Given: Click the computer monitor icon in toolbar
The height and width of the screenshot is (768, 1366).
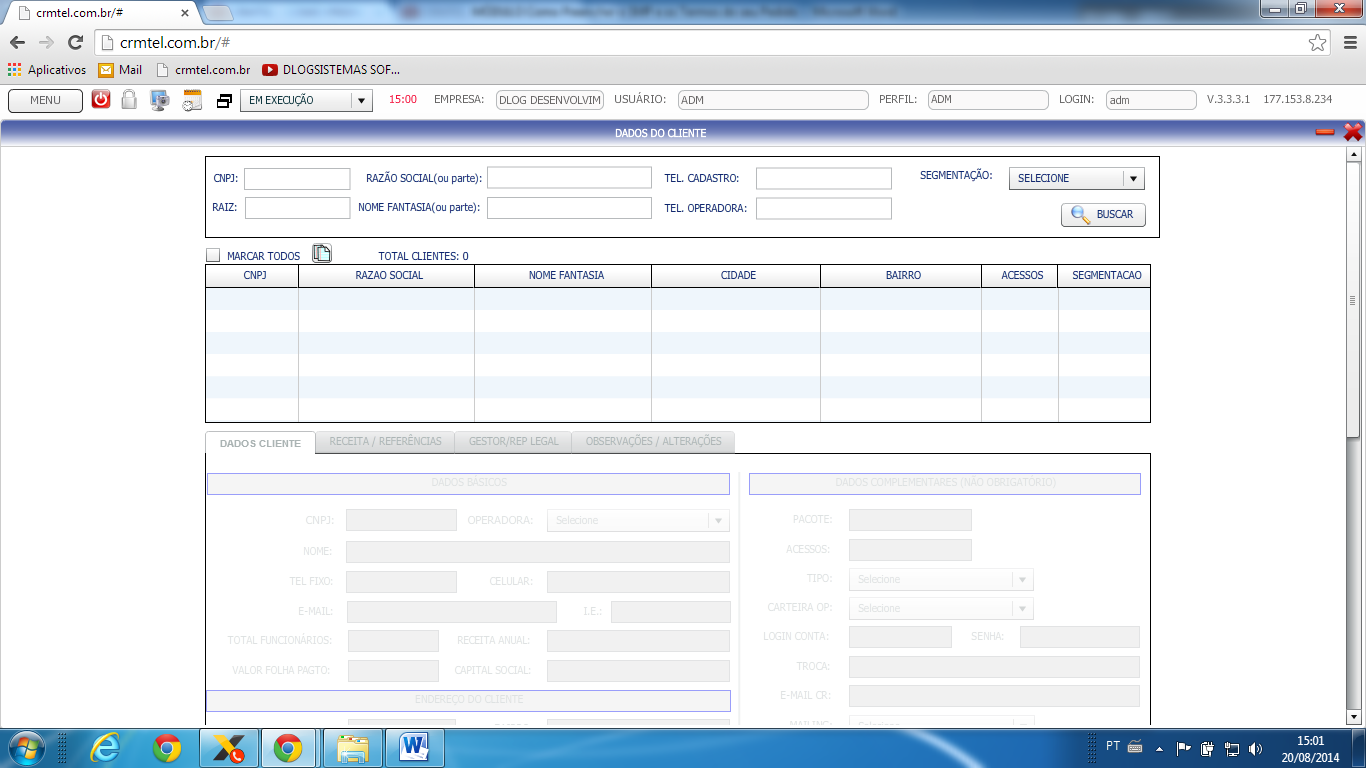Looking at the screenshot, I should pos(160,100).
